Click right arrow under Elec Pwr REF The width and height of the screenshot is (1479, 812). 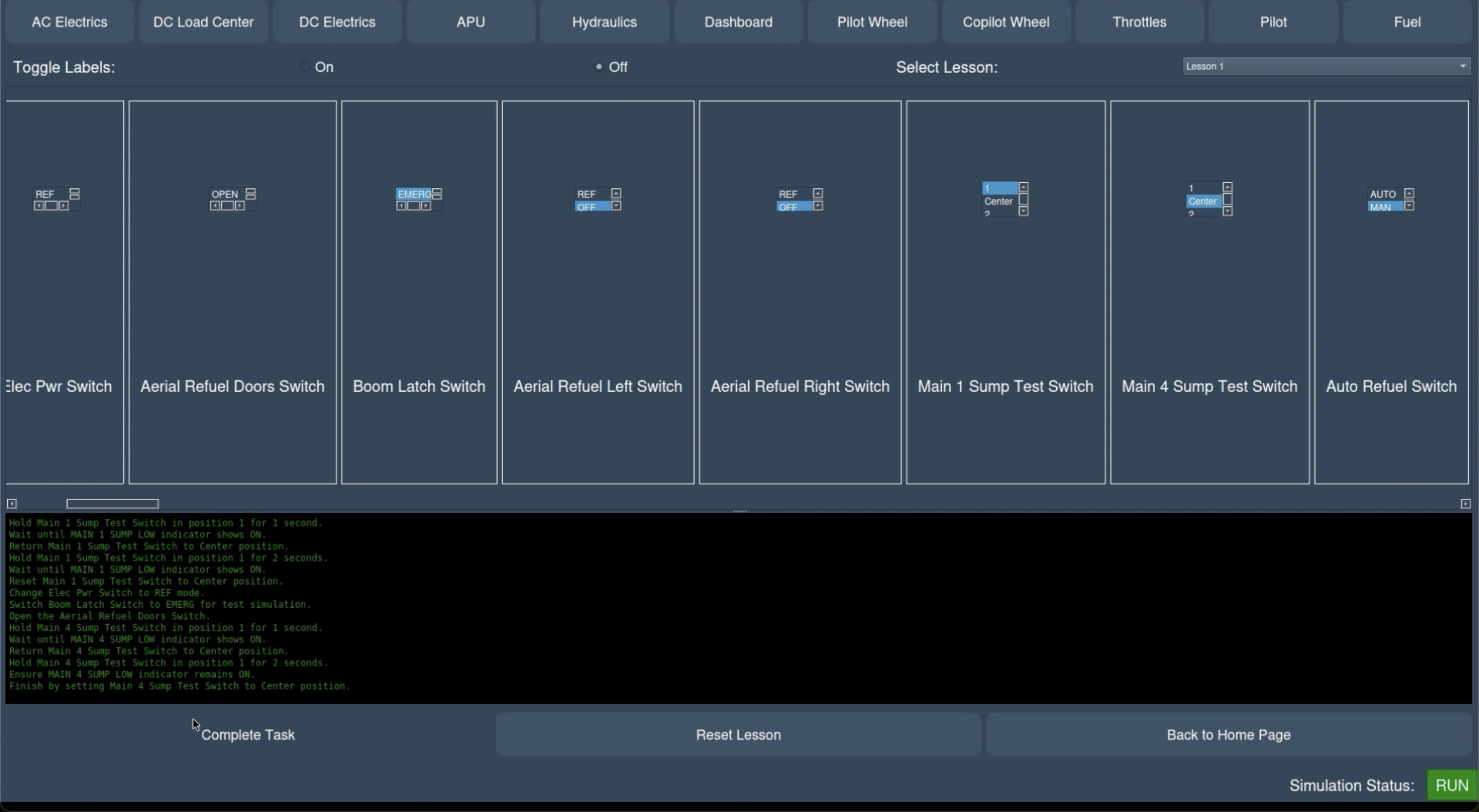(64, 206)
